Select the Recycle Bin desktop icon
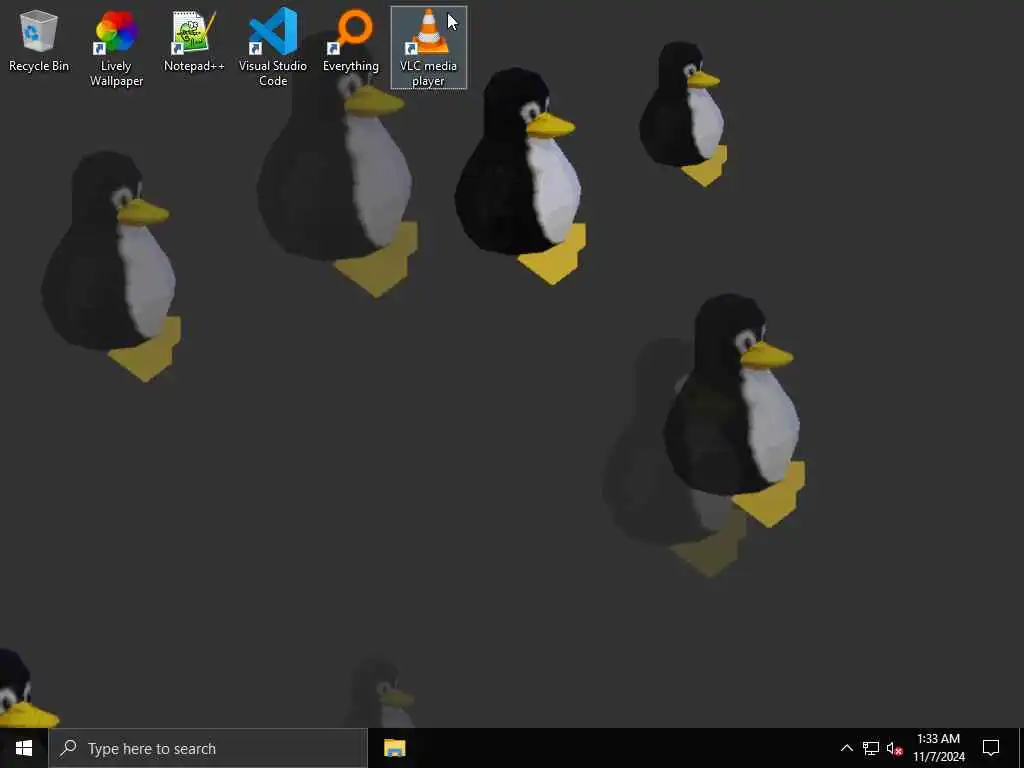The height and width of the screenshot is (768, 1024). pyautogui.click(x=39, y=40)
